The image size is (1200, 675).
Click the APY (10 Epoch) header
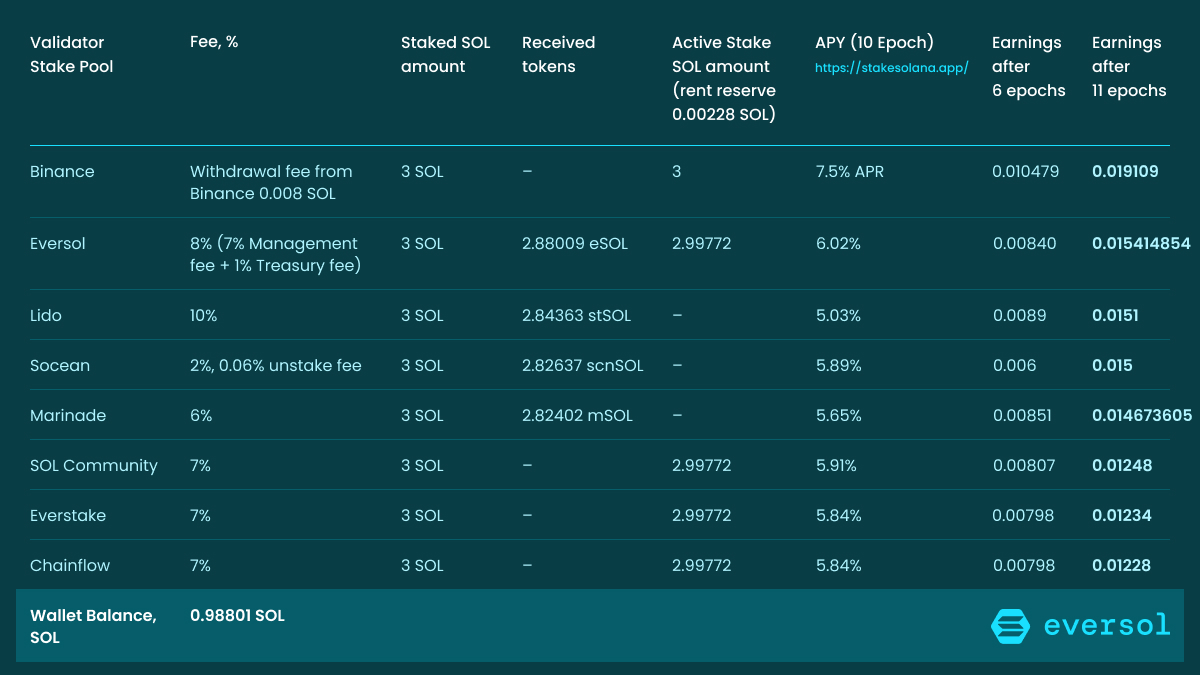pos(875,43)
